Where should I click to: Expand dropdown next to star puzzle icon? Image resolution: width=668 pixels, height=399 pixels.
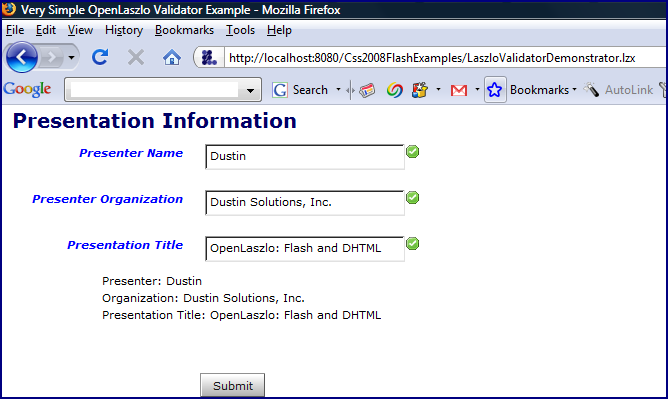pos(438,89)
